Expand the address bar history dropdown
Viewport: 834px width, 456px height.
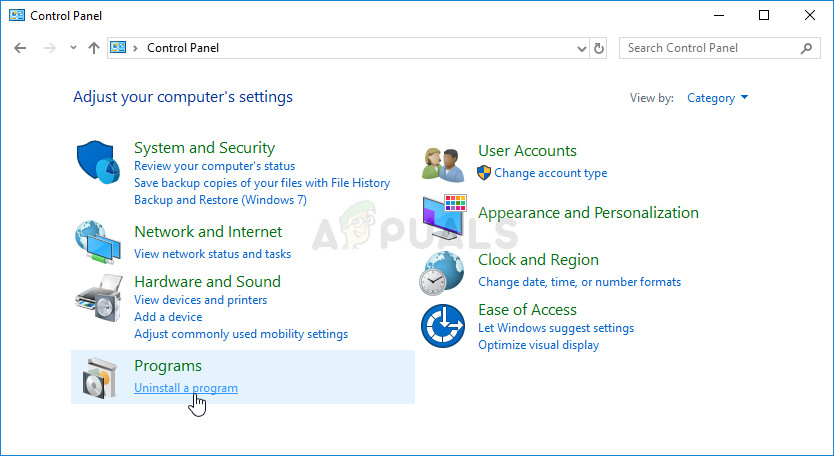[x=583, y=48]
